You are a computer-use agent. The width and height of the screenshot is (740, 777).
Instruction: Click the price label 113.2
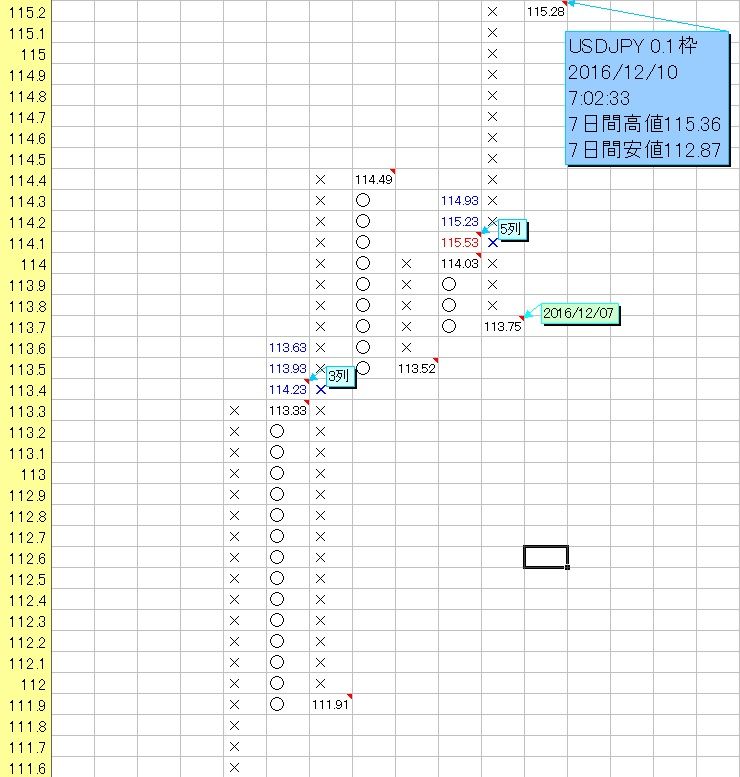(27, 432)
